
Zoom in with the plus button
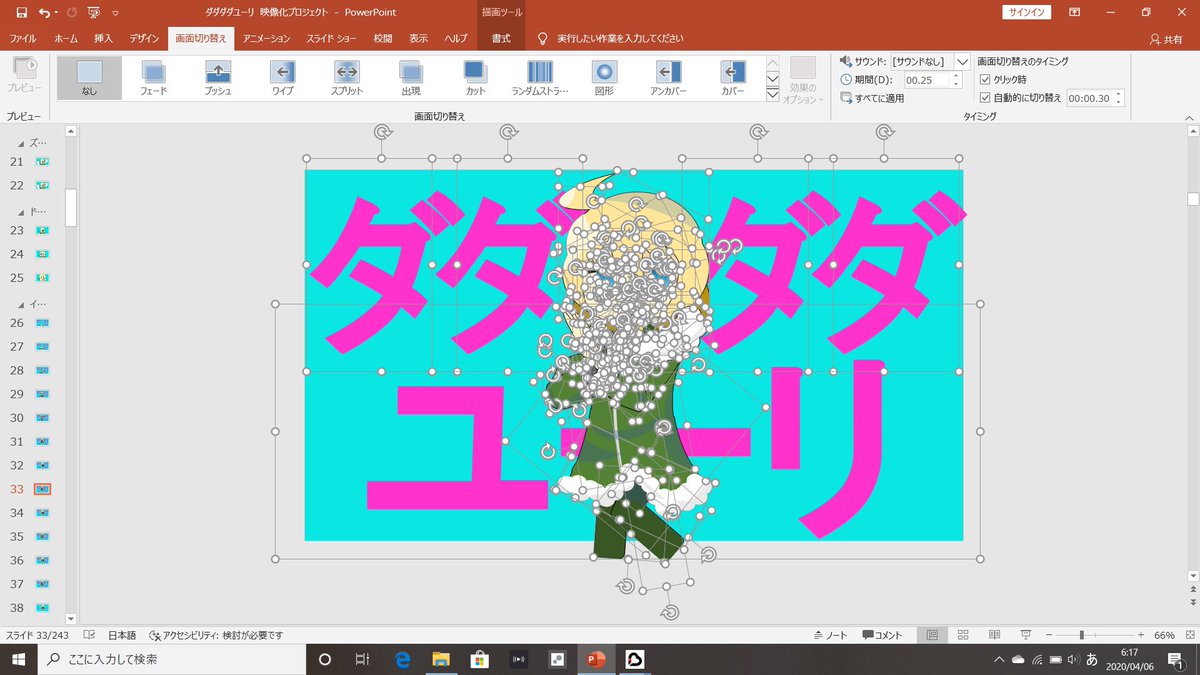[1141, 635]
